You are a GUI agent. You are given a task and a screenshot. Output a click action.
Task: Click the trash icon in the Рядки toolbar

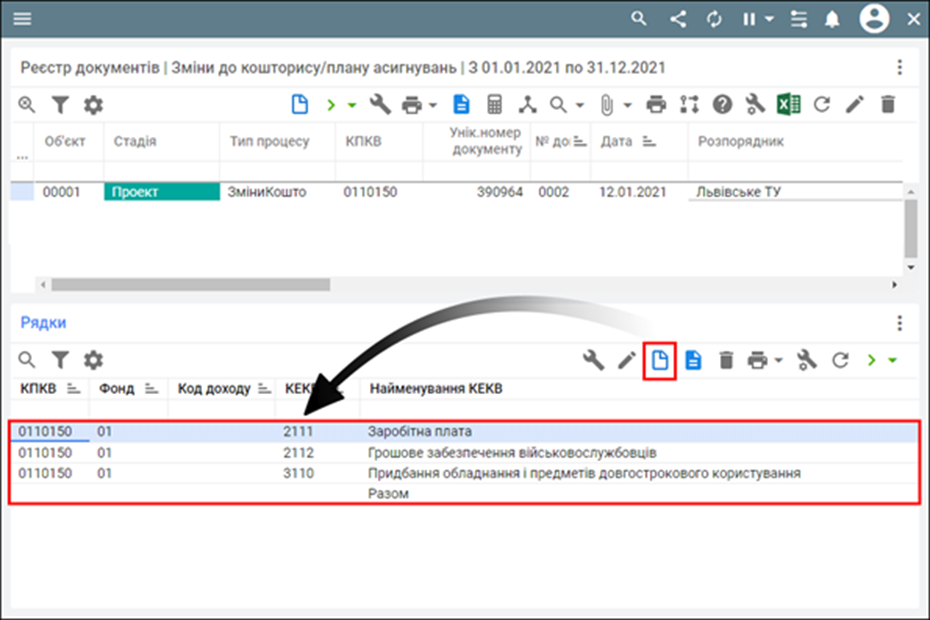pyautogui.click(x=727, y=360)
